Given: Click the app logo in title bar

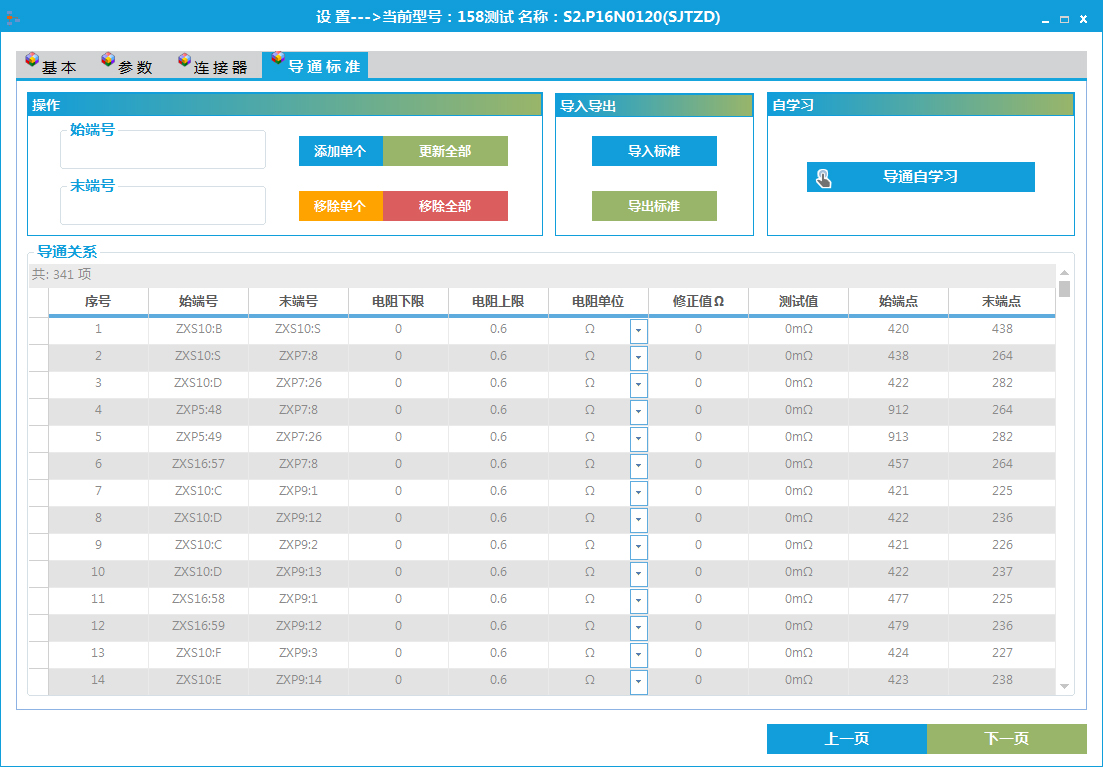Looking at the screenshot, I should [13, 17].
